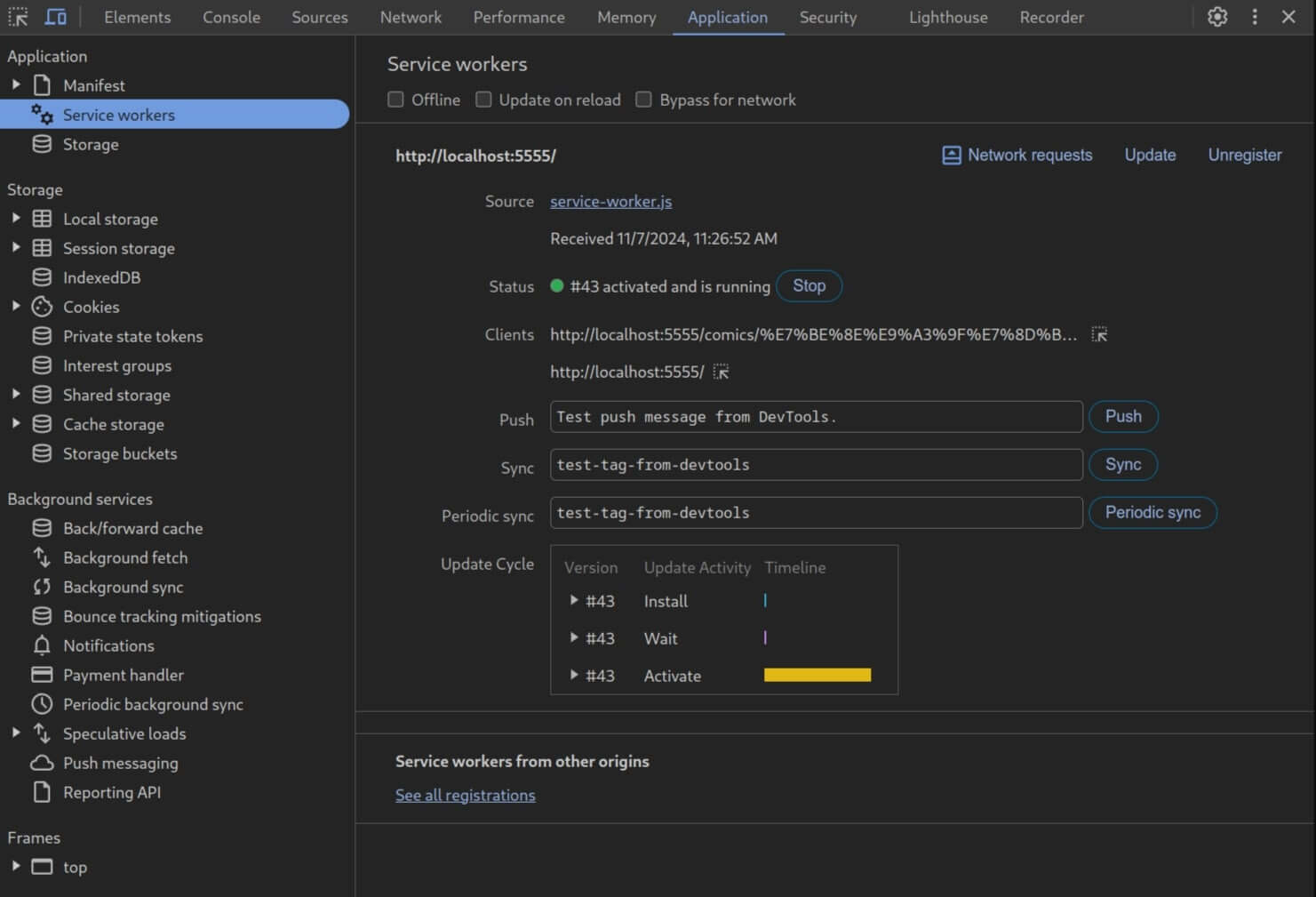Viewport: 1316px width, 897px height.
Task: Click the inspect element picker icon
Action: click(x=18, y=17)
